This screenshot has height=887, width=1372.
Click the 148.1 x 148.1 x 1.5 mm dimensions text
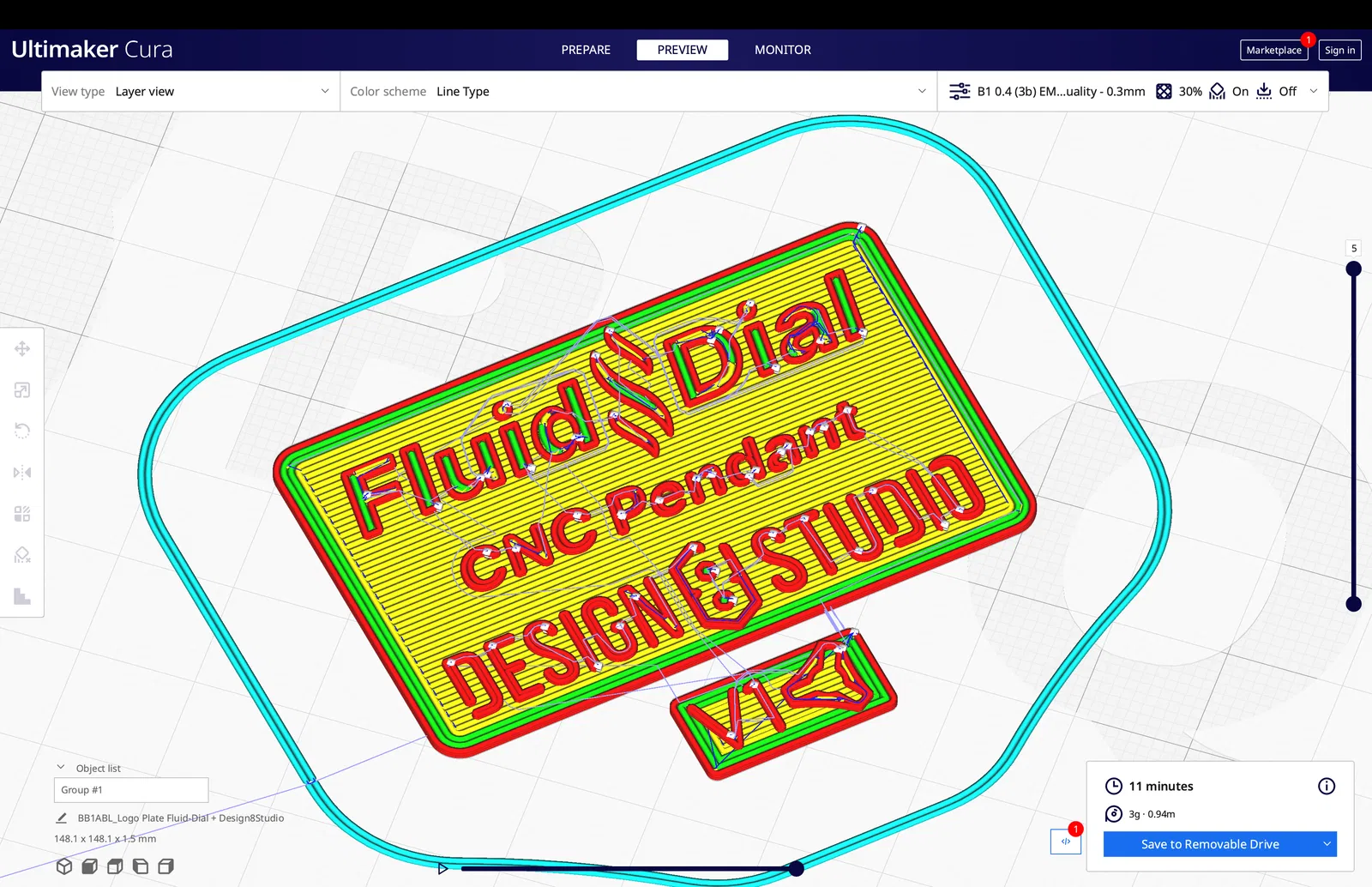pyautogui.click(x=105, y=838)
